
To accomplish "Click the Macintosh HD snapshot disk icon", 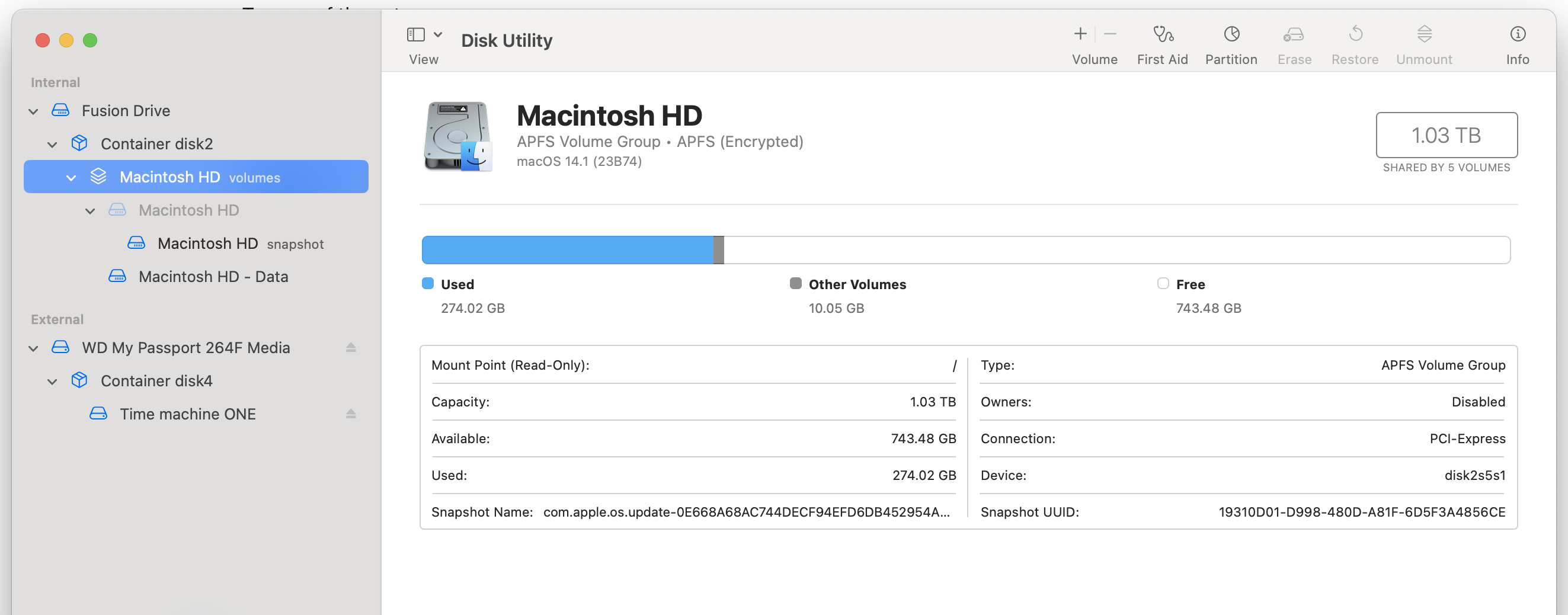I will point(136,244).
